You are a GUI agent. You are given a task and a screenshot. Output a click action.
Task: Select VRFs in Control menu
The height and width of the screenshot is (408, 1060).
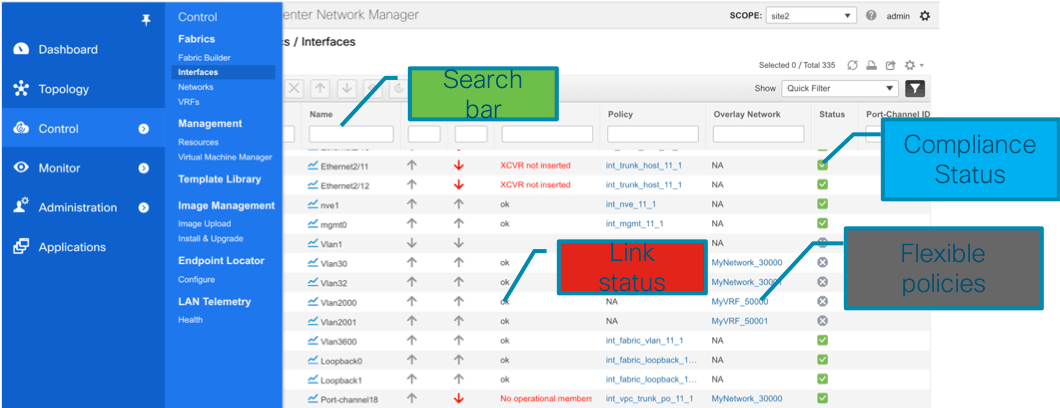coord(189,102)
